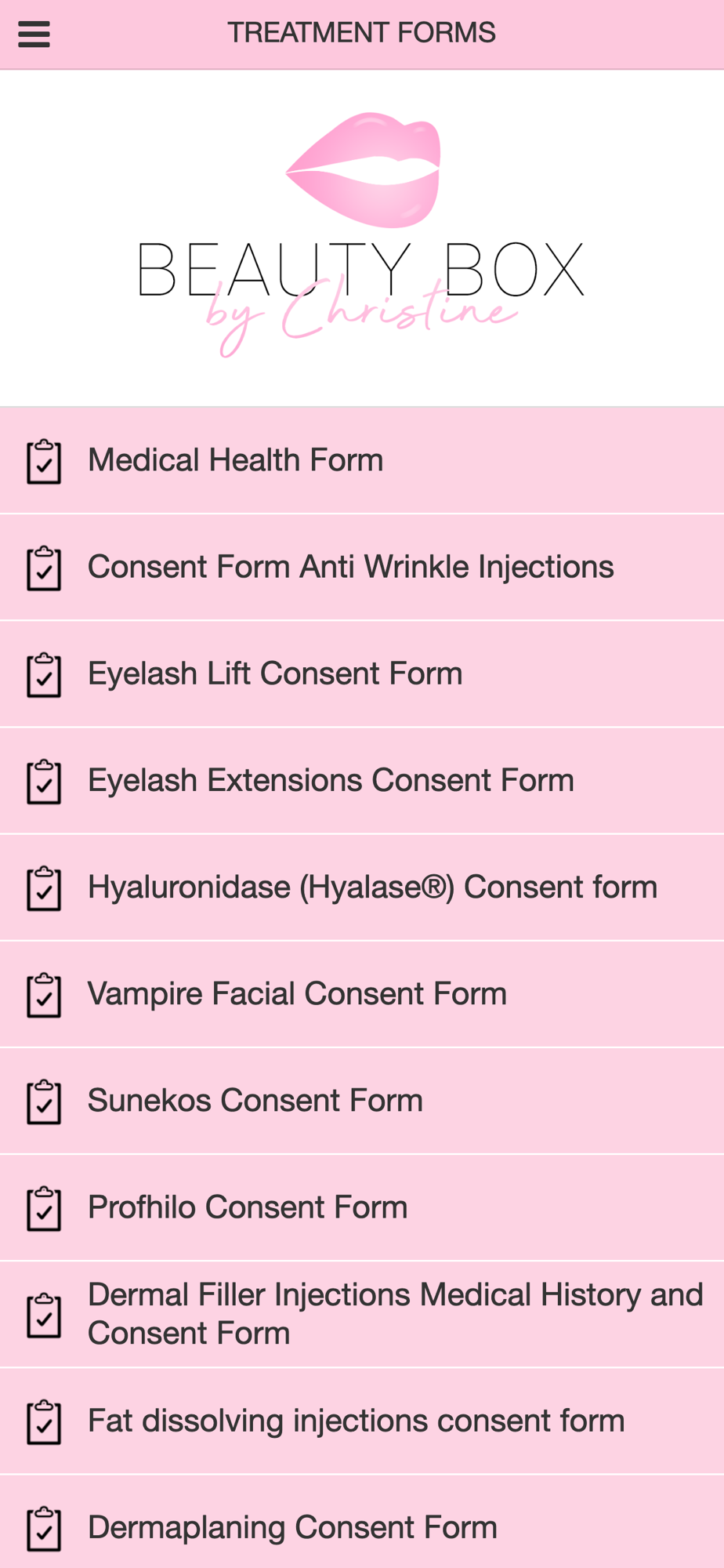Screen dimensions: 724x1568
Task: Select Eyelash Extensions Consent Form
Action: [x=331, y=780]
